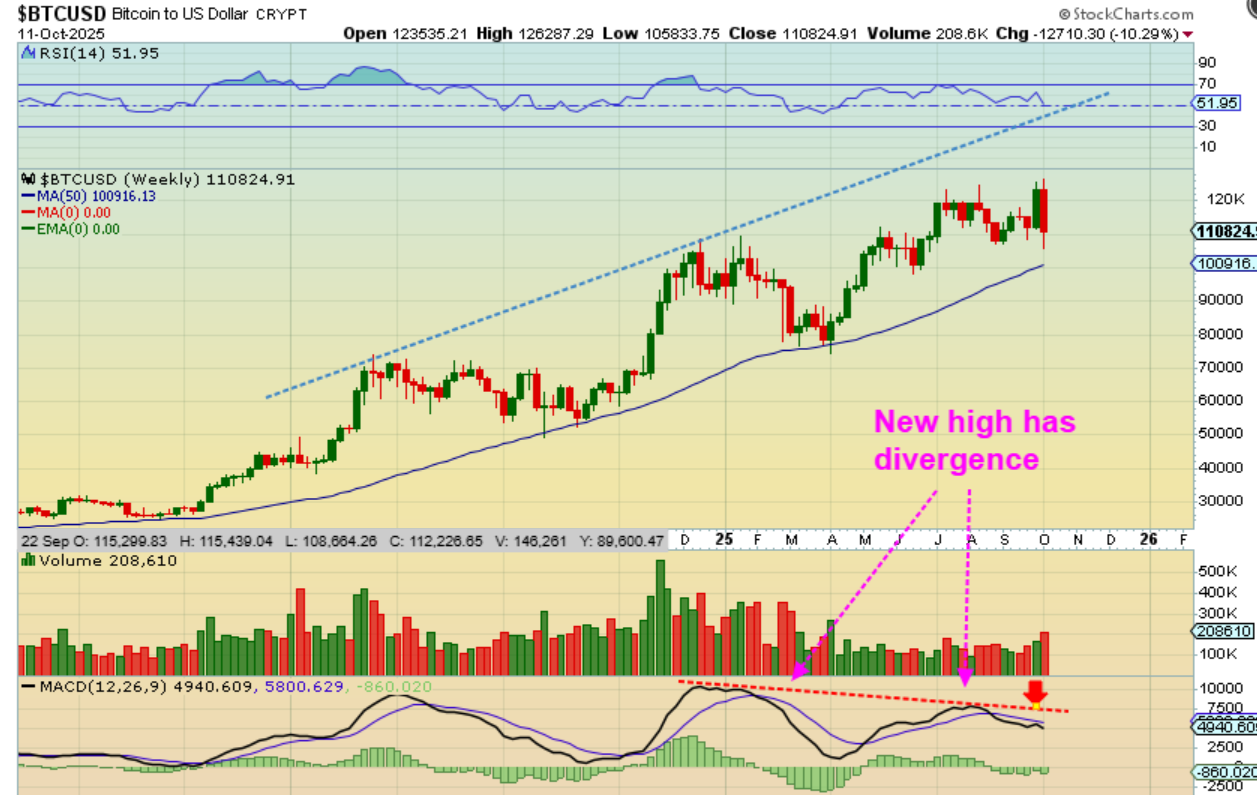The height and width of the screenshot is (795, 1257).
Task: Click the volume bars icon beside Volume 208,610
Action: pos(28,561)
